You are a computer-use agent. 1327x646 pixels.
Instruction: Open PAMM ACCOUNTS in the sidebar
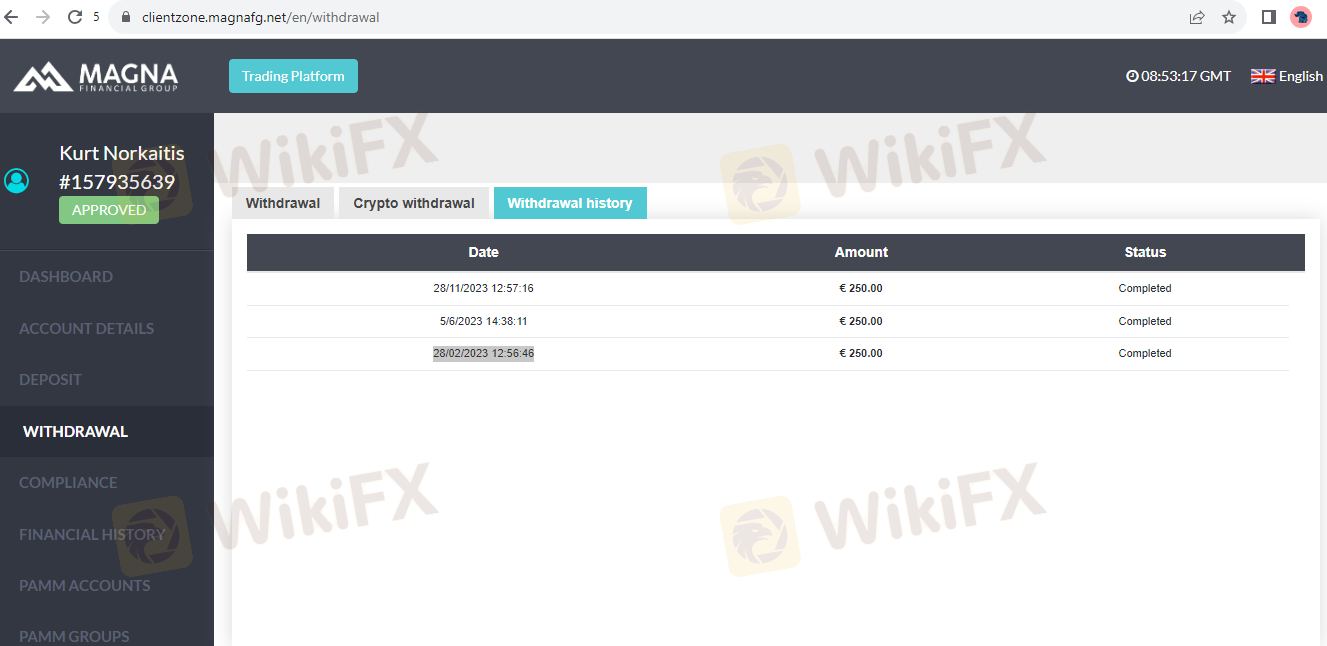pyautogui.click(x=85, y=586)
